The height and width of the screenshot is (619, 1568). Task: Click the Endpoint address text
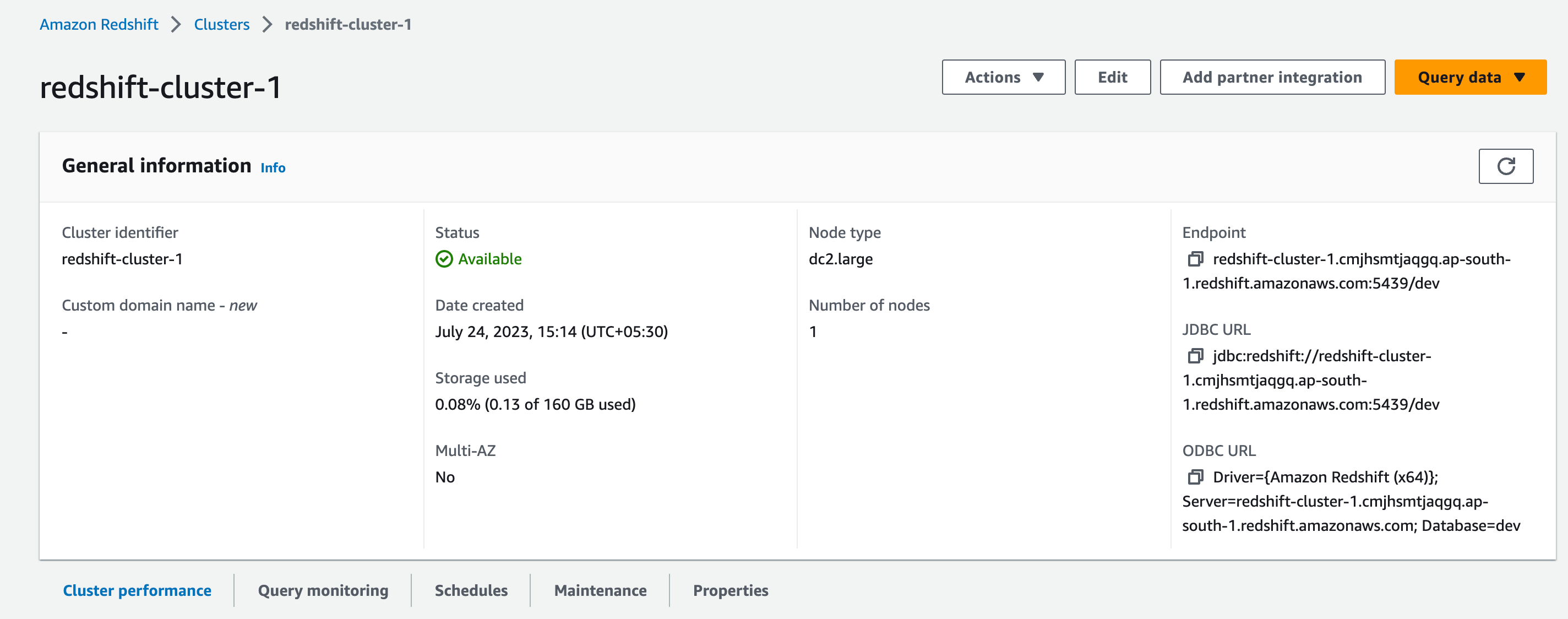click(x=1347, y=272)
